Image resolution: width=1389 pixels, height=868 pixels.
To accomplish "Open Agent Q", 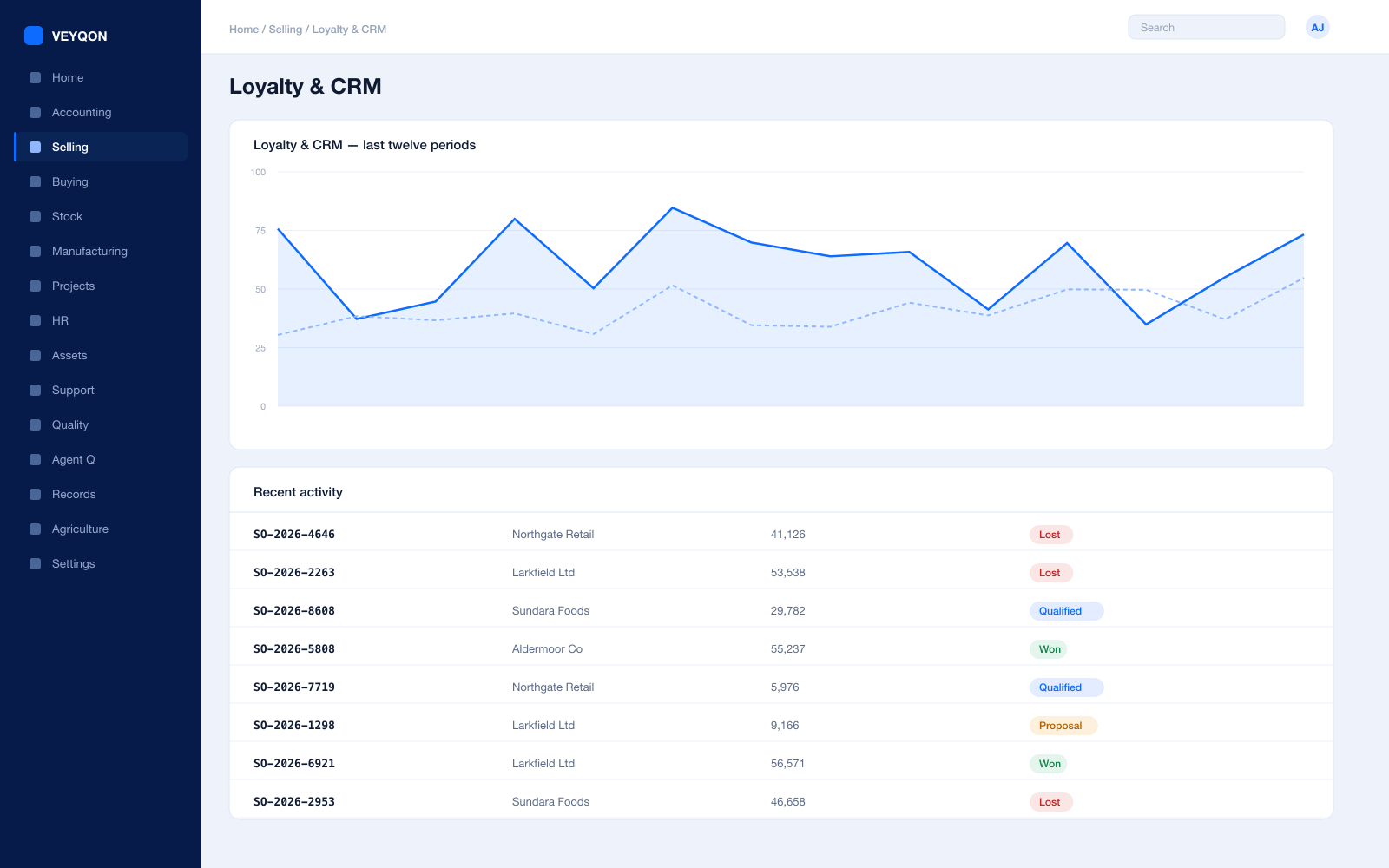I will pos(101,459).
